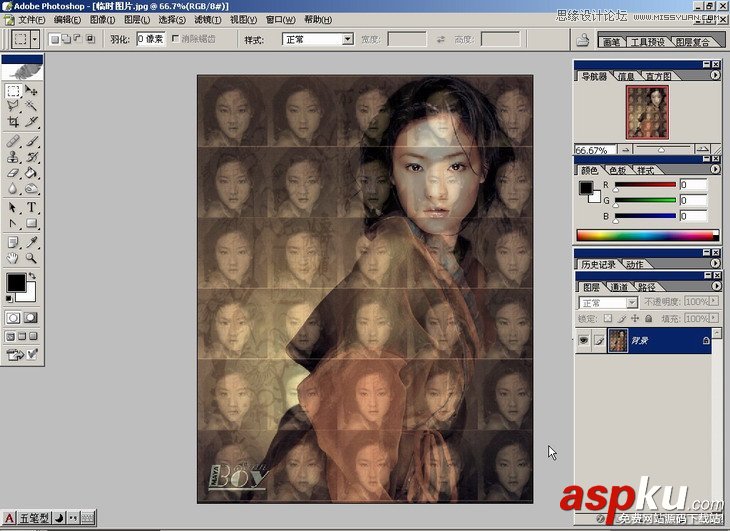Choose Add to selection mode
Screen dimensions: 730x531
coord(66,39)
